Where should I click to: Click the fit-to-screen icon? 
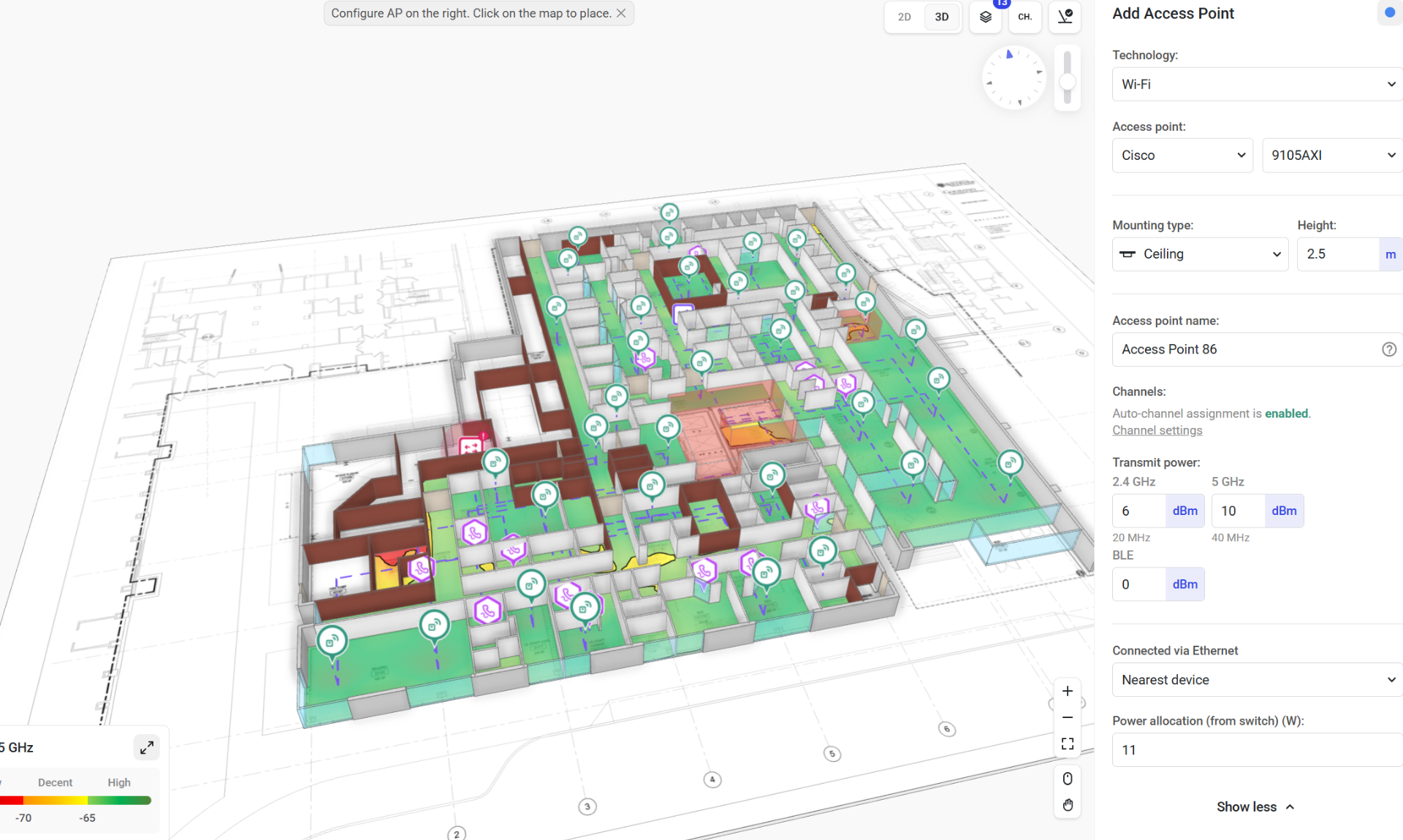click(1068, 744)
